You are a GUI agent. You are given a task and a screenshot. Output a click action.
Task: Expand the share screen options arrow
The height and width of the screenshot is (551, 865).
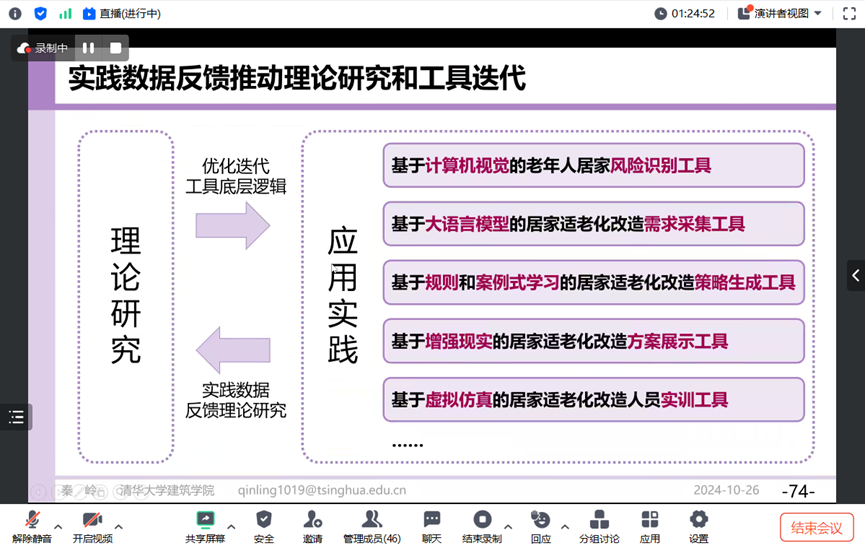point(231,527)
